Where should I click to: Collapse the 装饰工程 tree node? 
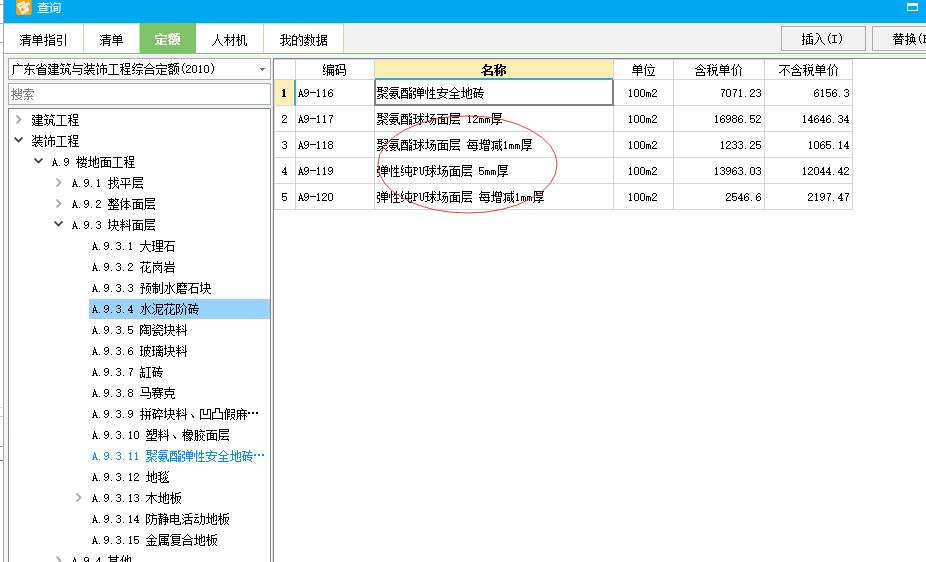pyautogui.click(x=19, y=140)
